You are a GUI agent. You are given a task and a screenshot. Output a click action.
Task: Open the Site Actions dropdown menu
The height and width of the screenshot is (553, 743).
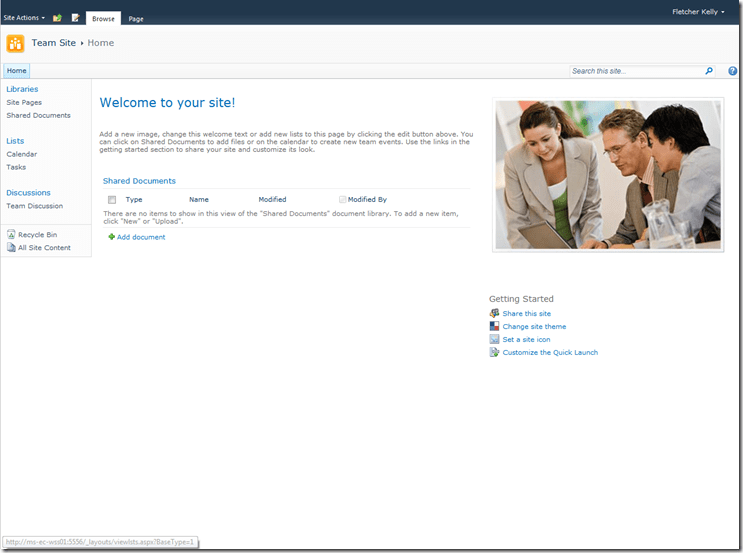pyautogui.click(x=24, y=18)
